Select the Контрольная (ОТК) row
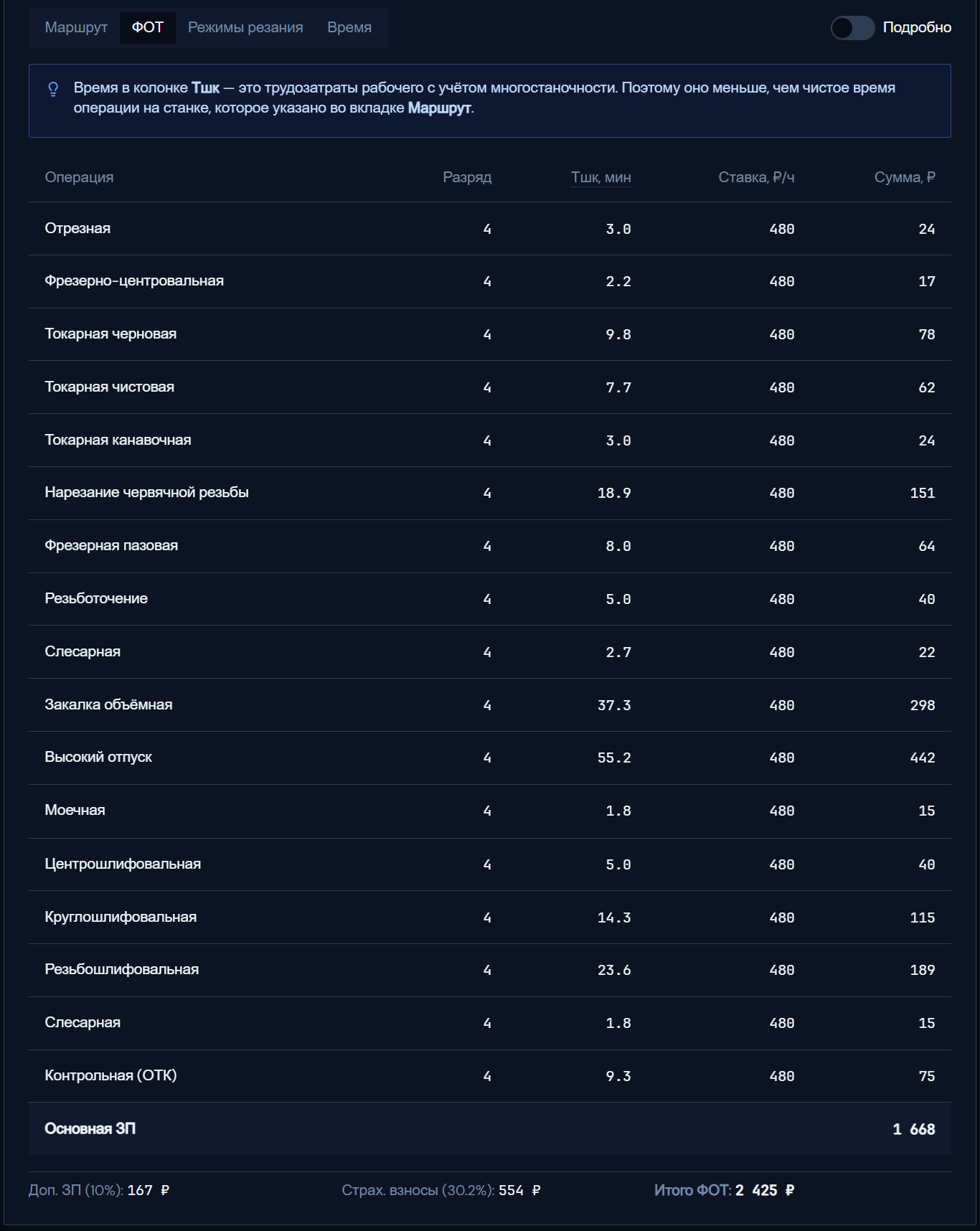Viewport: 980px width, 1231px height. [490, 1076]
